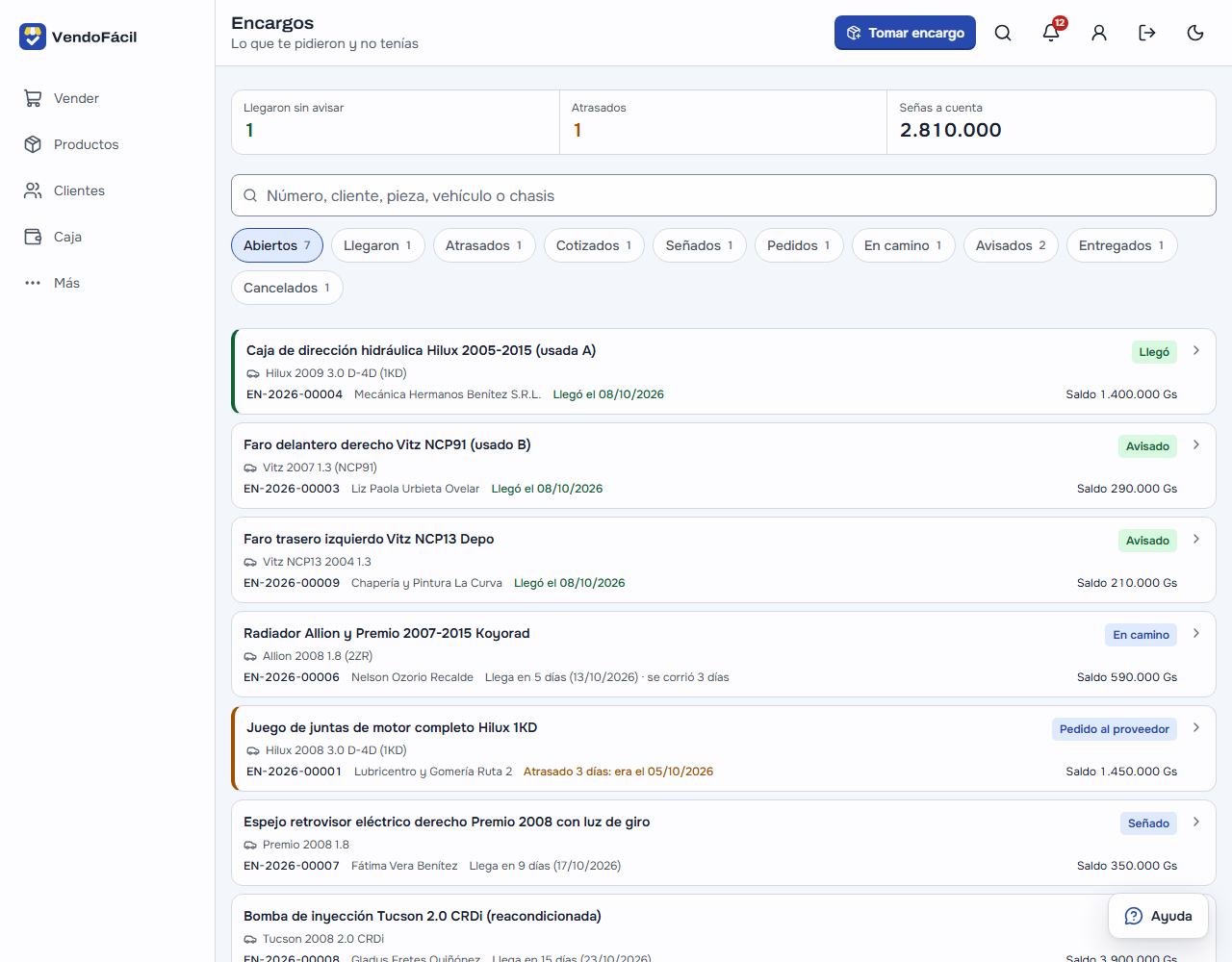Open chevron for Faro trasero izquierdo Vitz
This screenshot has width=1232, height=962.
point(1196,539)
